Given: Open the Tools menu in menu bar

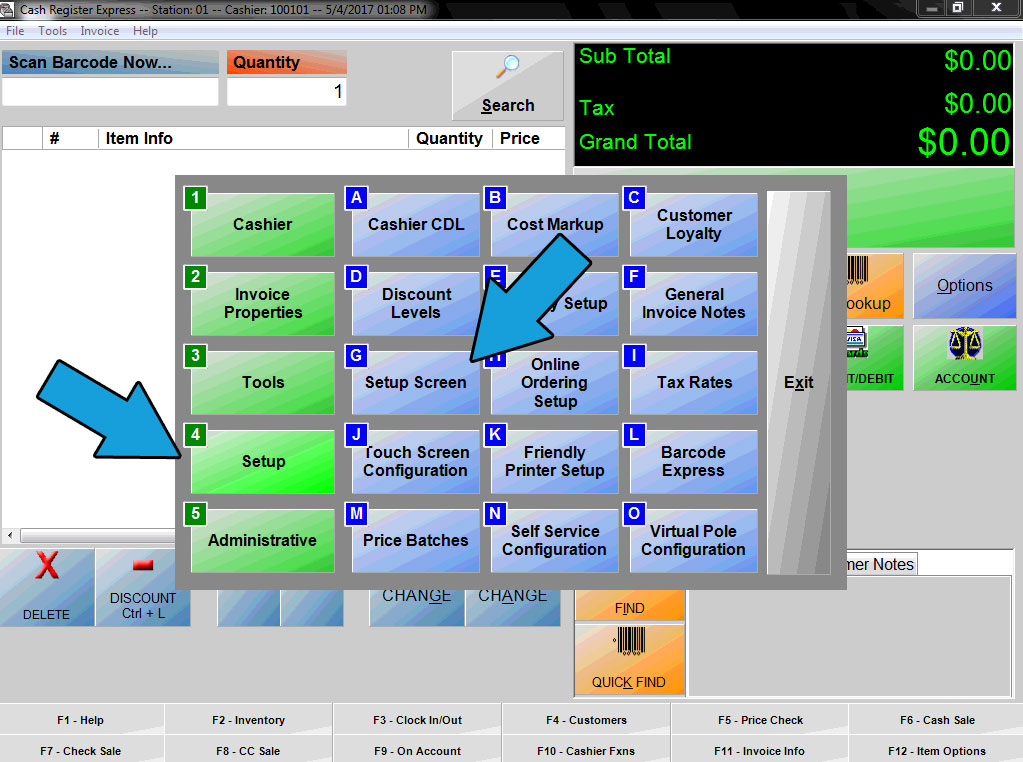Looking at the screenshot, I should [x=52, y=31].
